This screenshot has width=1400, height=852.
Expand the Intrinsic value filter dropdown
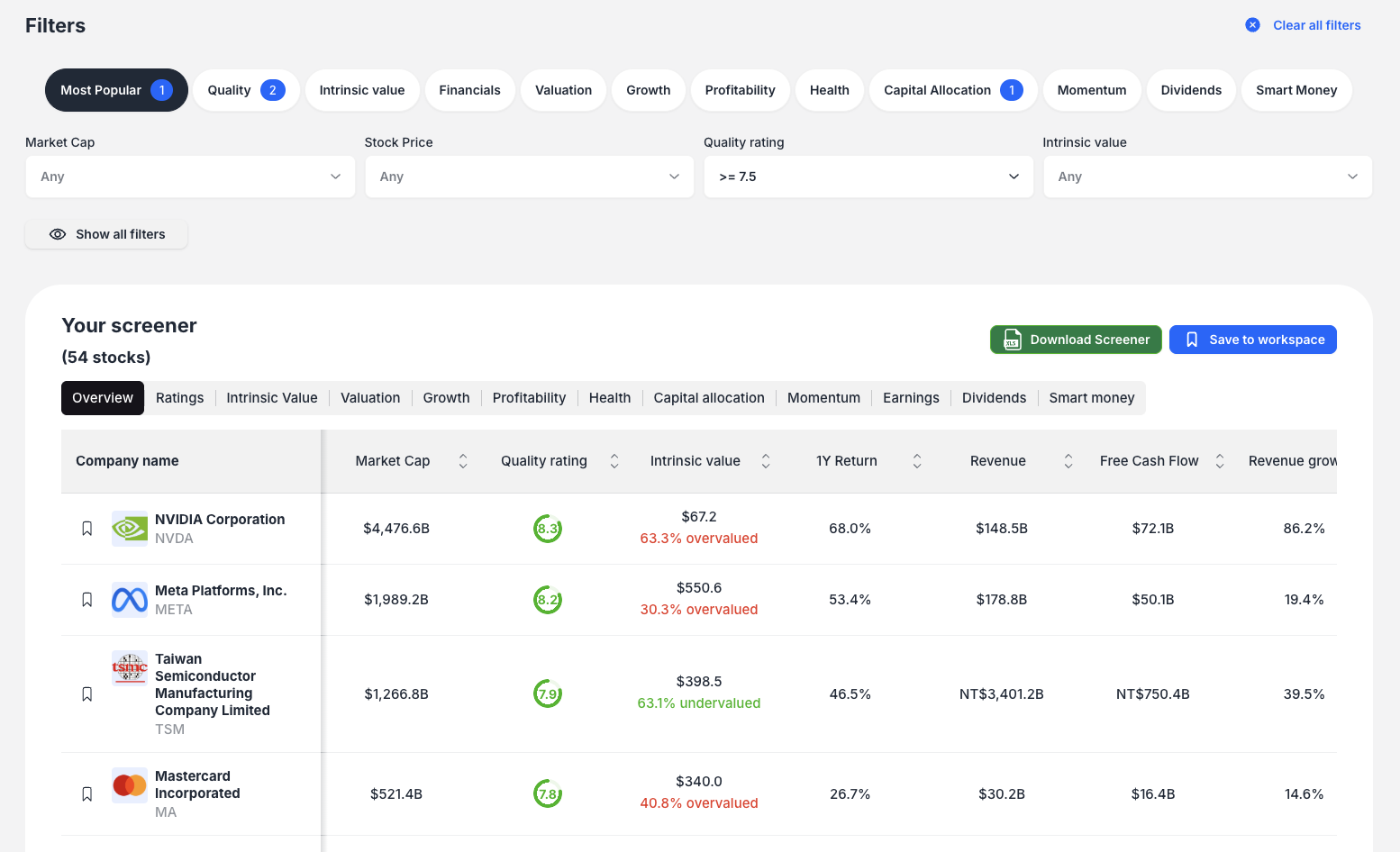(x=1207, y=177)
